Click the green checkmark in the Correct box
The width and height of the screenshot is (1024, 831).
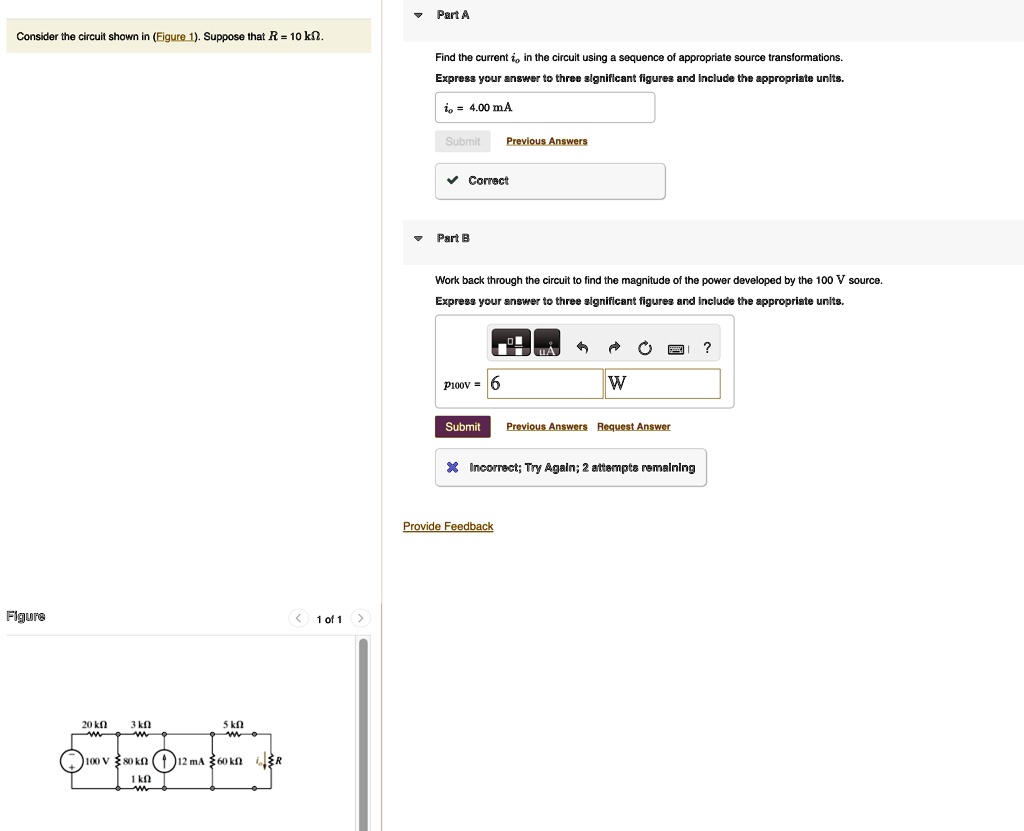[x=455, y=181]
